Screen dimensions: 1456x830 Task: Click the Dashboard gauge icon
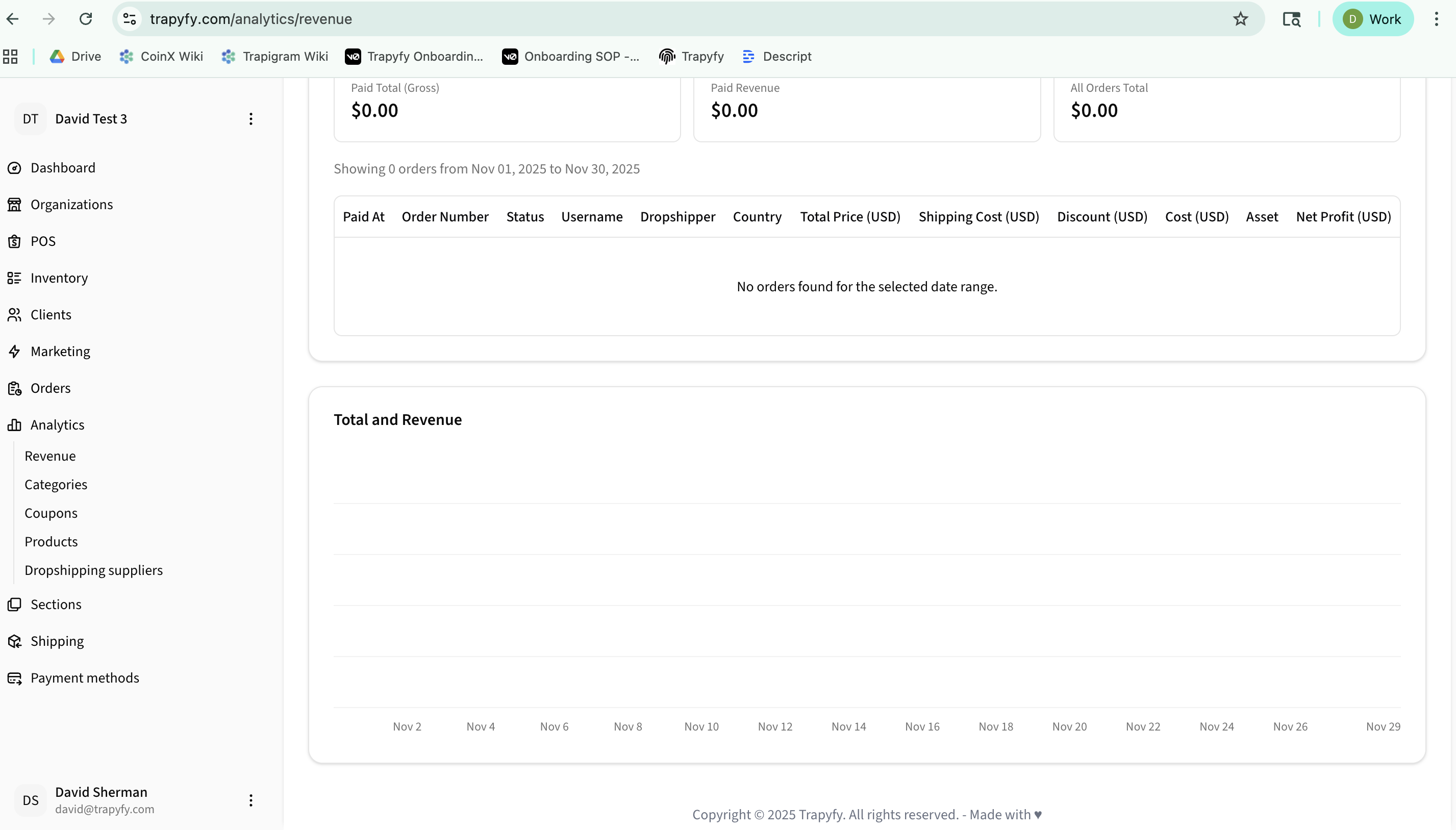coord(14,168)
